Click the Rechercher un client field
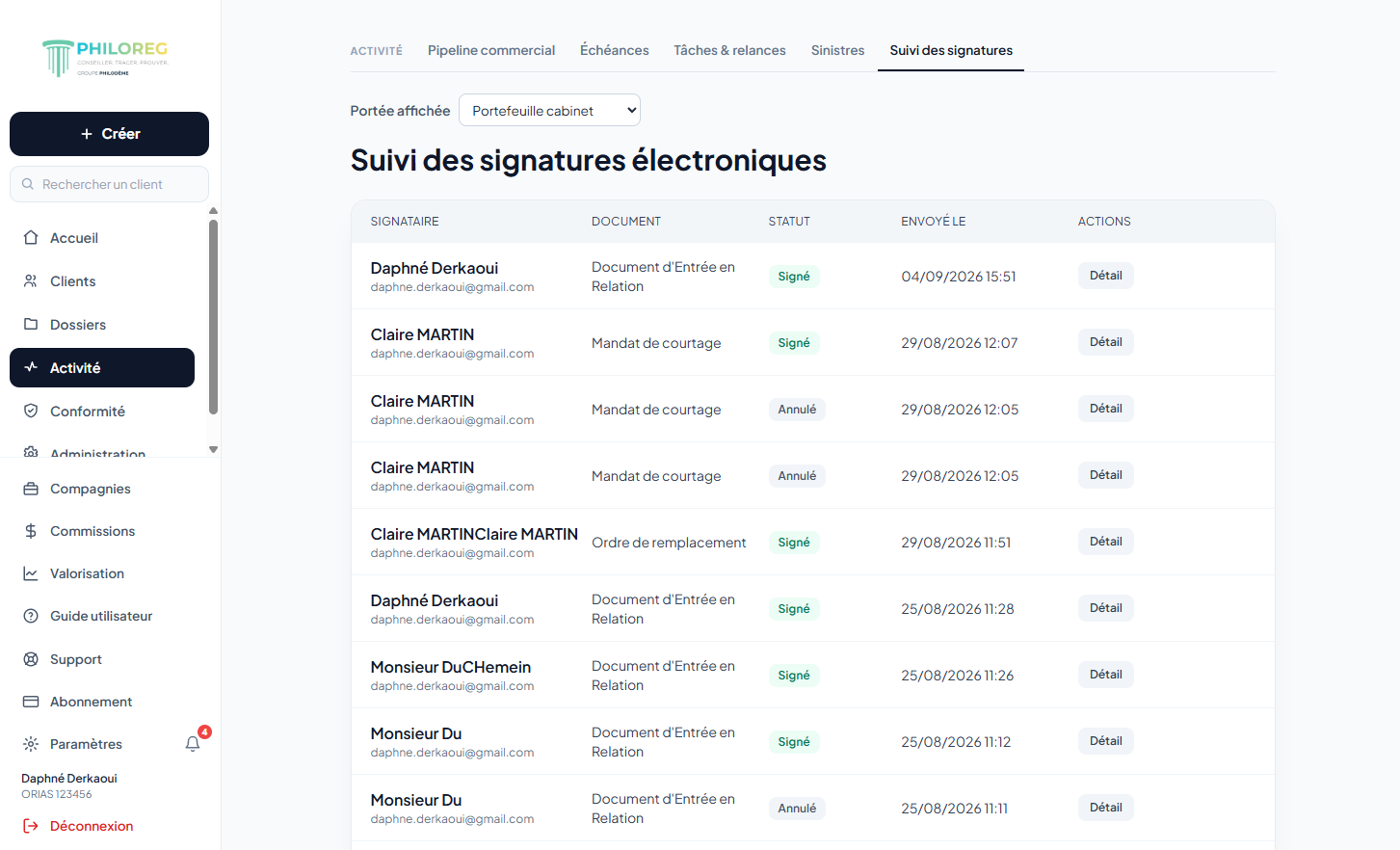The width and height of the screenshot is (1400, 850). click(x=109, y=184)
